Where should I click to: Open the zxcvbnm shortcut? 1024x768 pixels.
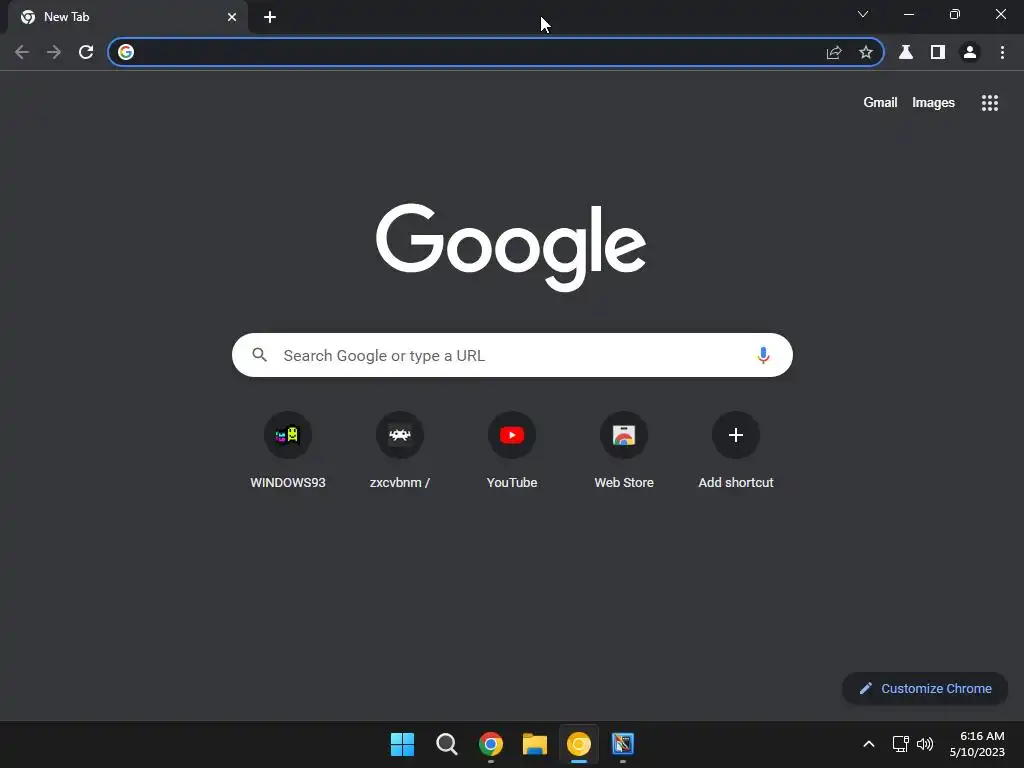(x=400, y=451)
